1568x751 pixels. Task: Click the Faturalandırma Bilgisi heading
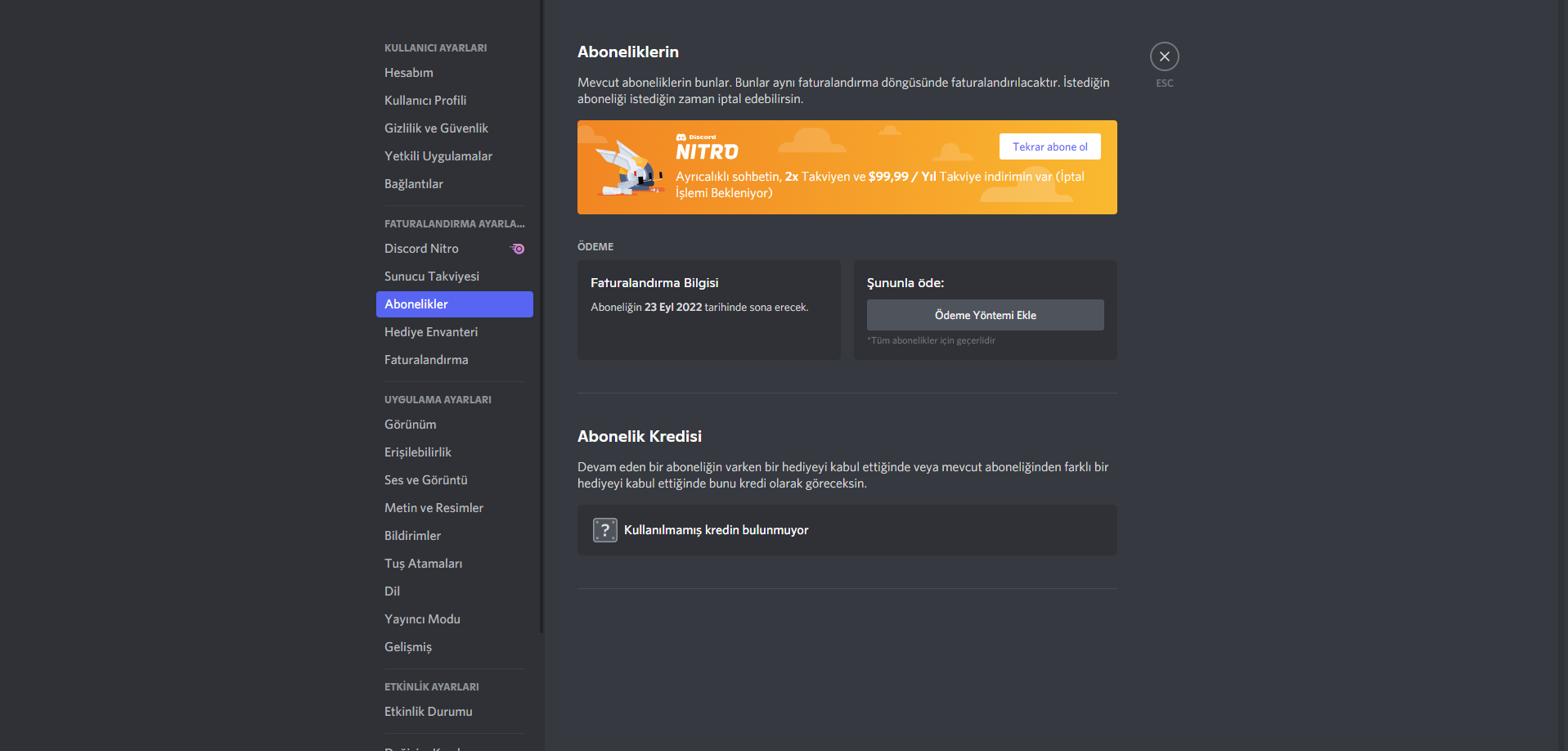tap(654, 283)
